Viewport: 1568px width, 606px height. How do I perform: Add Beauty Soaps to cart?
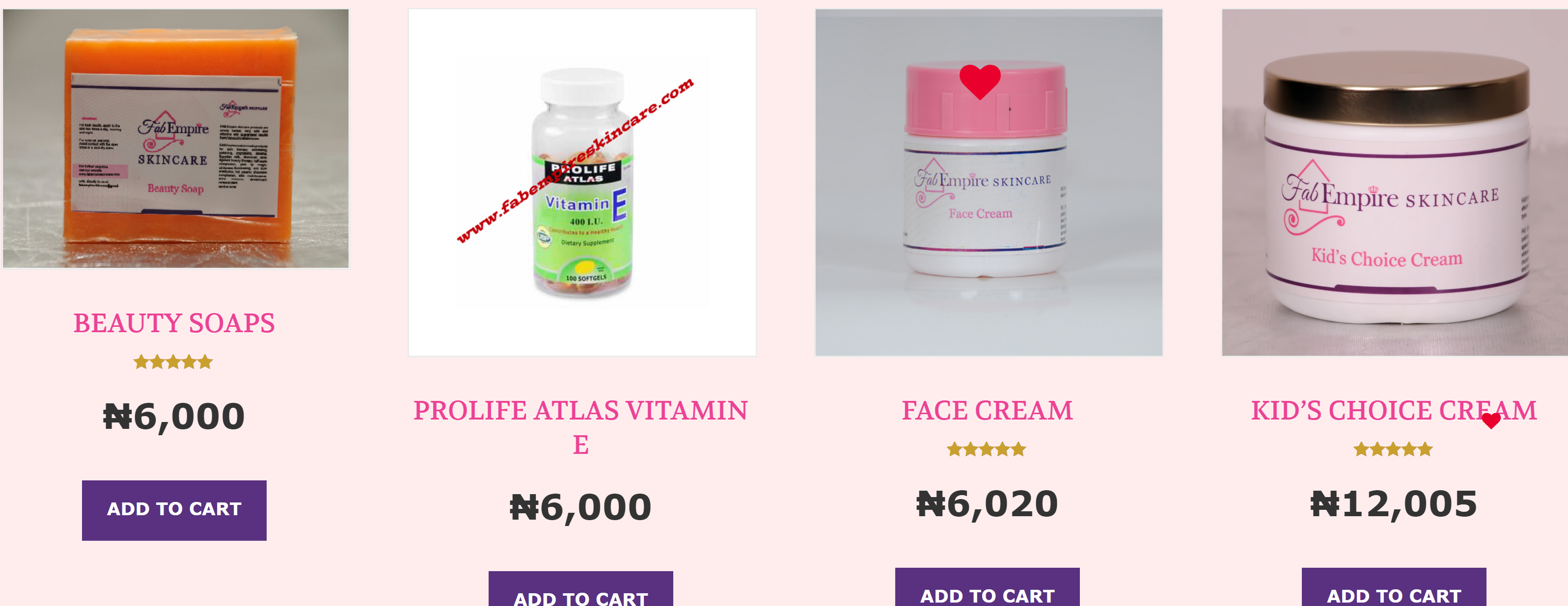[174, 510]
